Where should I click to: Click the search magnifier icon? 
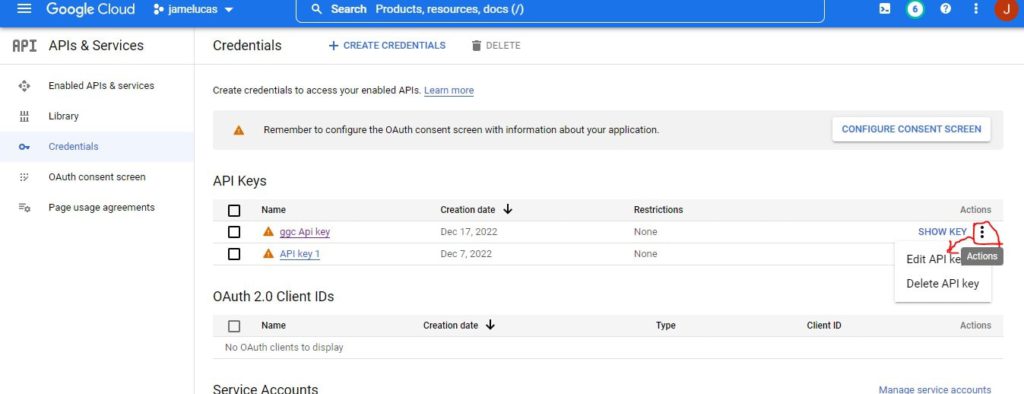(317, 10)
